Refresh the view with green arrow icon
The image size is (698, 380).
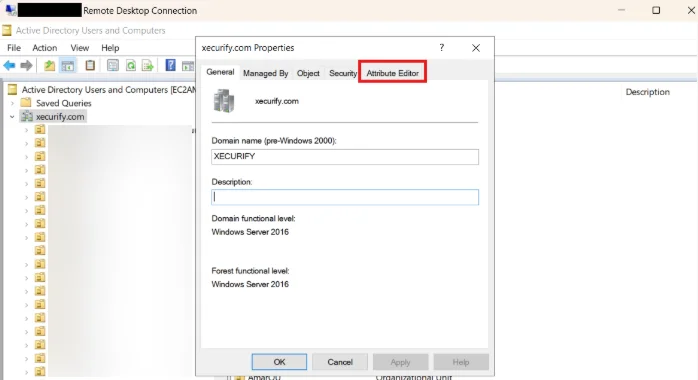(x=131, y=65)
